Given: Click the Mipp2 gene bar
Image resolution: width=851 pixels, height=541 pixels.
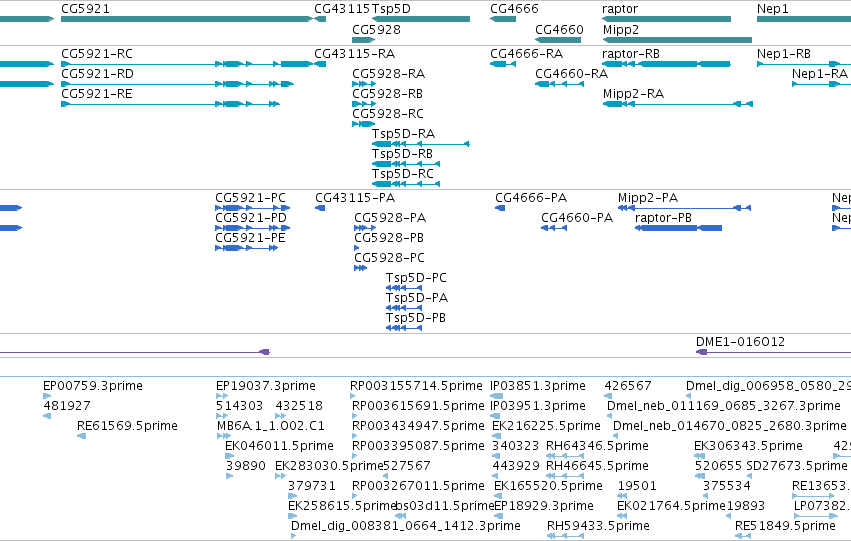Looking at the screenshot, I should coord(677,40).
